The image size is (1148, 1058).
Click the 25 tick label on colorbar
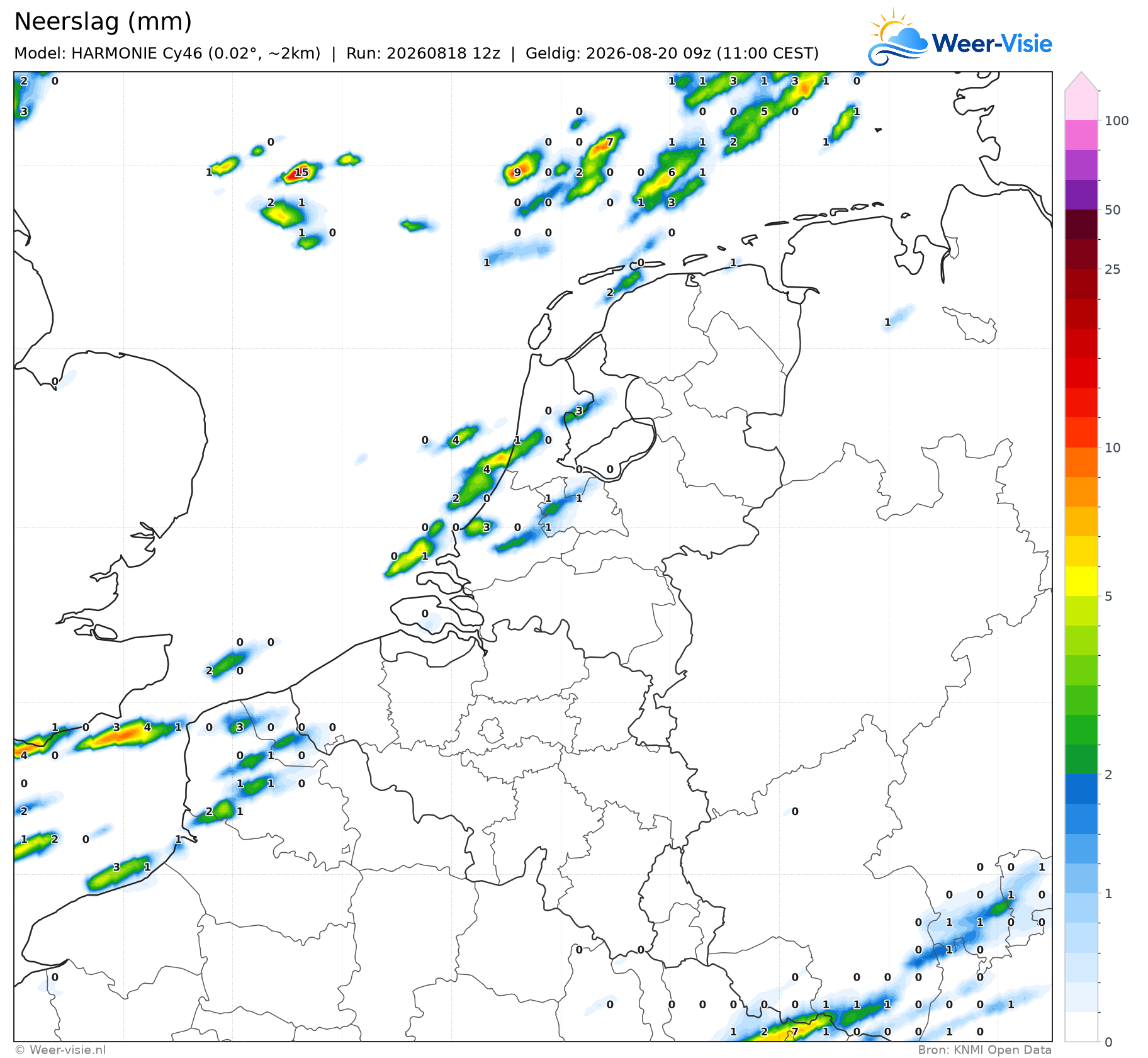pyautogui.click(x=1113, y=269)
